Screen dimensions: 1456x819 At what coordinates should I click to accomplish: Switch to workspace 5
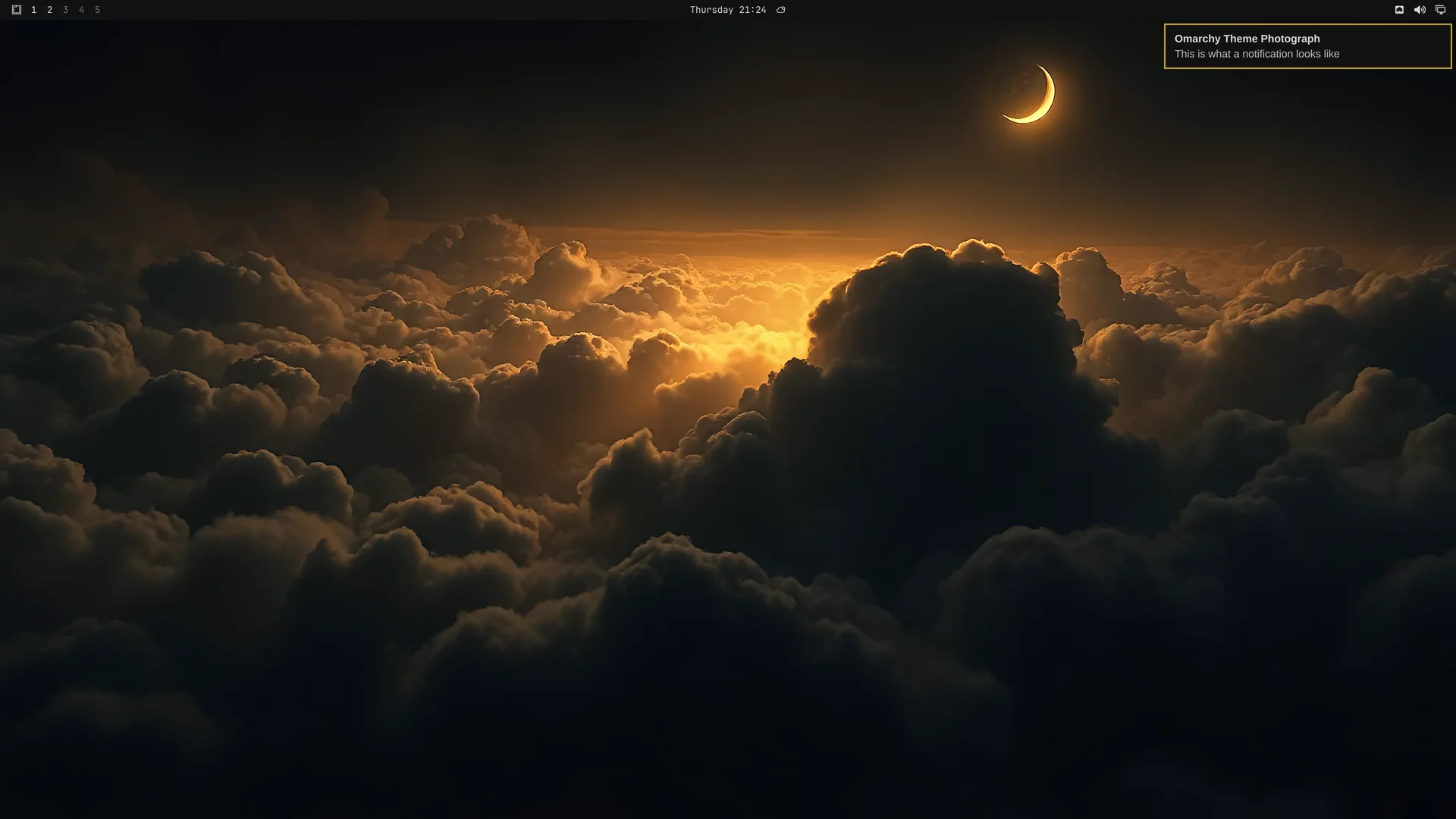tap(97, 10)
